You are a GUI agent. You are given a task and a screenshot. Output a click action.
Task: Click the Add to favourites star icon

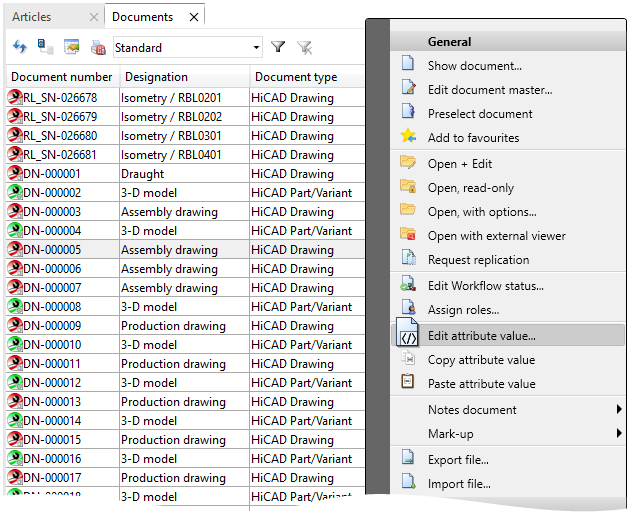pos(408,136)
